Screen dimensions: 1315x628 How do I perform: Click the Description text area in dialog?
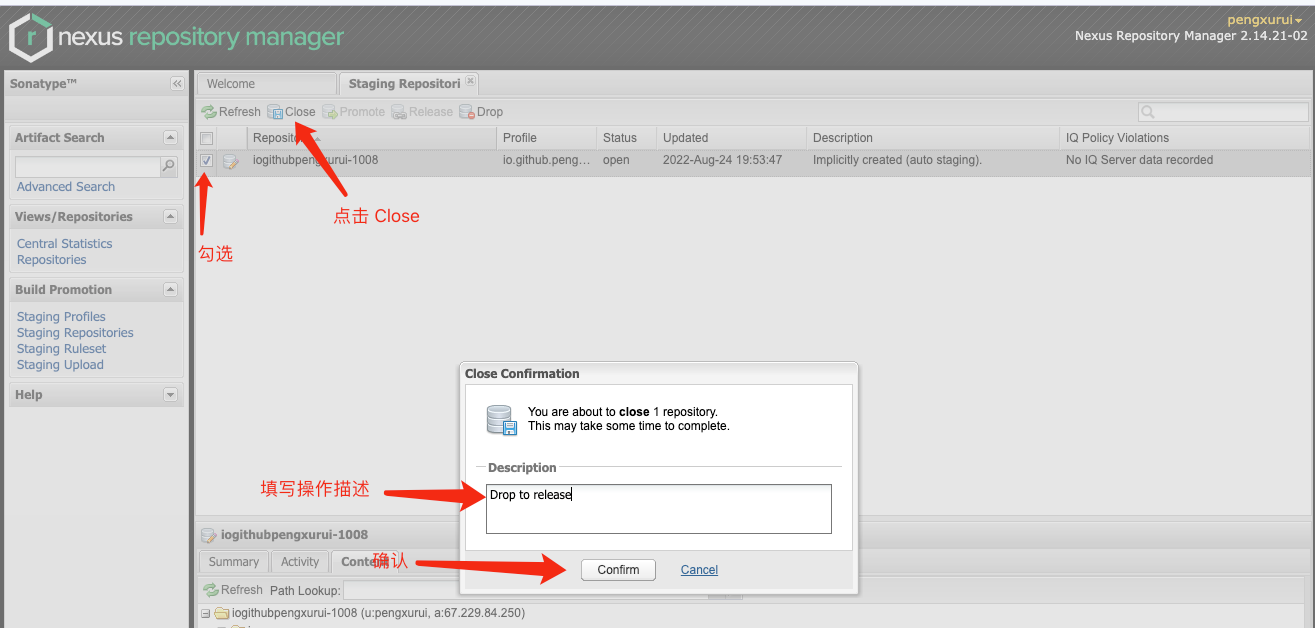coord(659,509)
